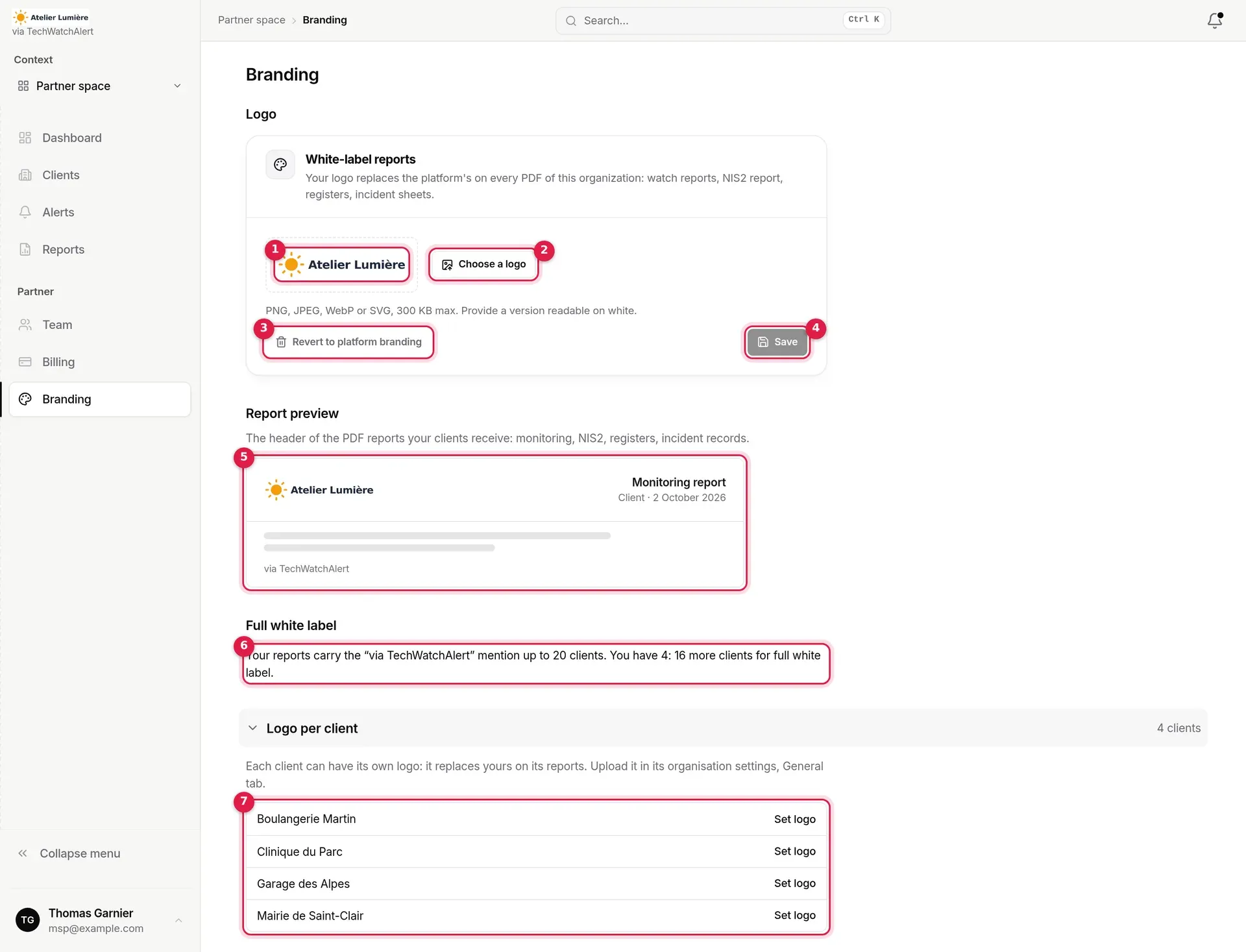The image size is (1246, 952).
Task: Click the Choose a logo button
Action: coord(484,264)
